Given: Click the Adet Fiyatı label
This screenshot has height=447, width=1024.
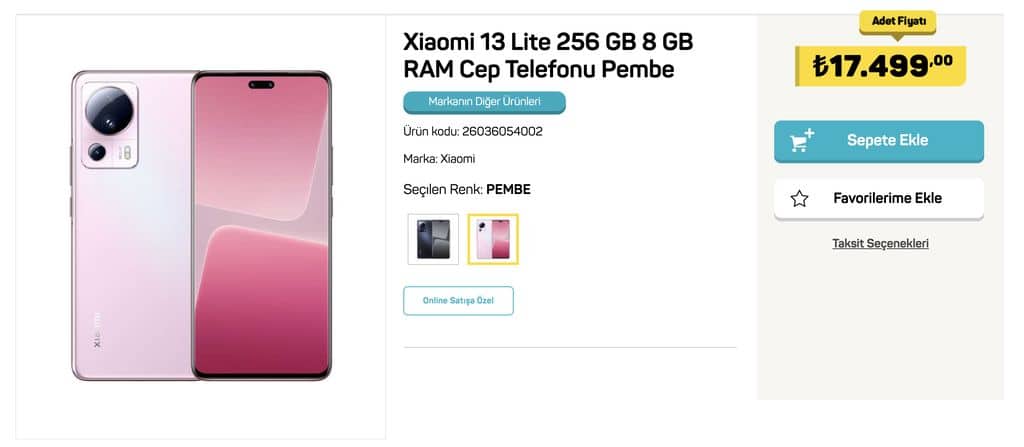Looking at the screenshot, I should point(898,22).
